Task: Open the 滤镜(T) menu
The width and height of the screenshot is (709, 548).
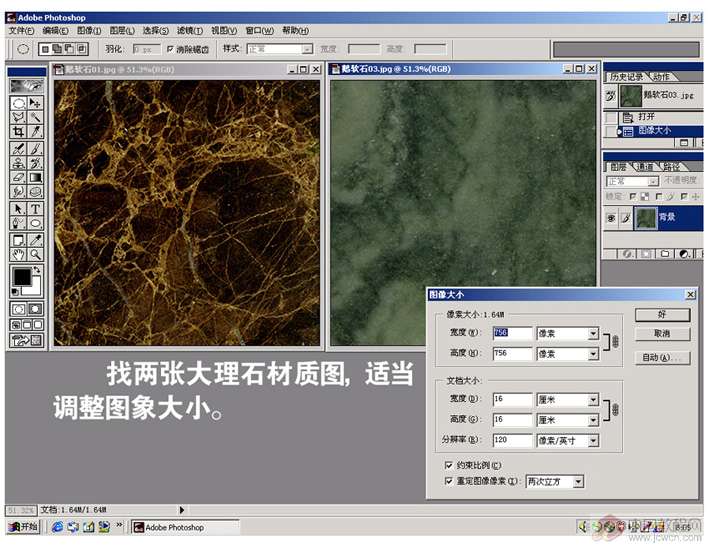Action: [189, 31]
